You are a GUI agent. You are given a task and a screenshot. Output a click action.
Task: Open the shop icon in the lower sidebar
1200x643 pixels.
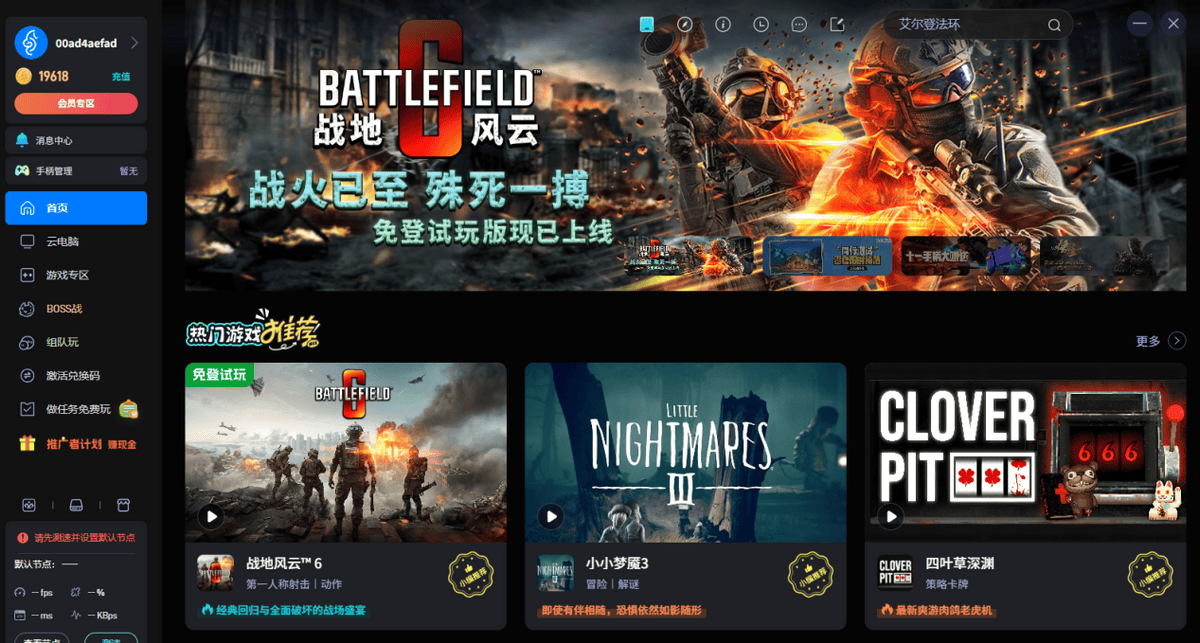124,504
